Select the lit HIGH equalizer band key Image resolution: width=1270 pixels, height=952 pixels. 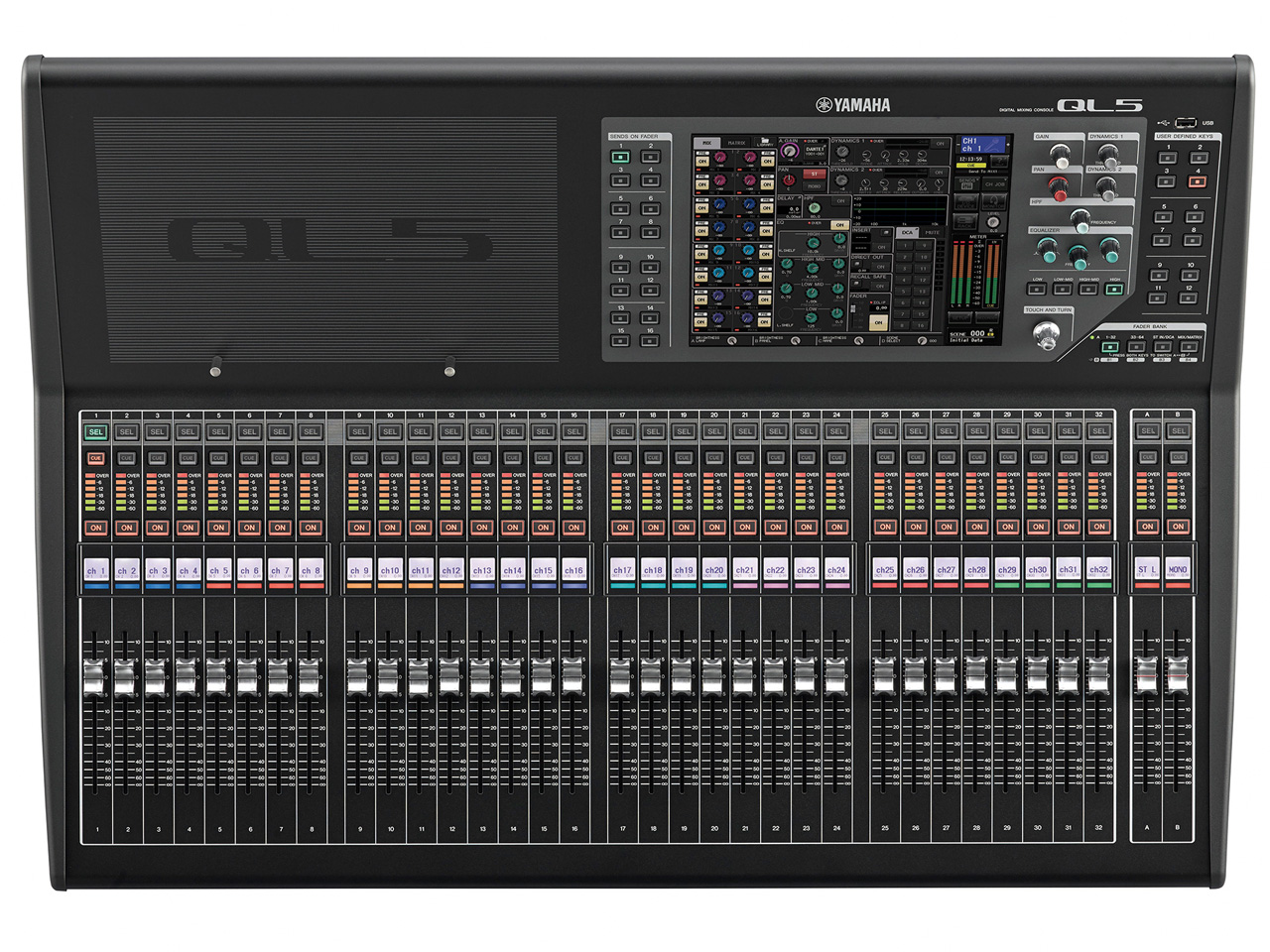[1114, 289]
